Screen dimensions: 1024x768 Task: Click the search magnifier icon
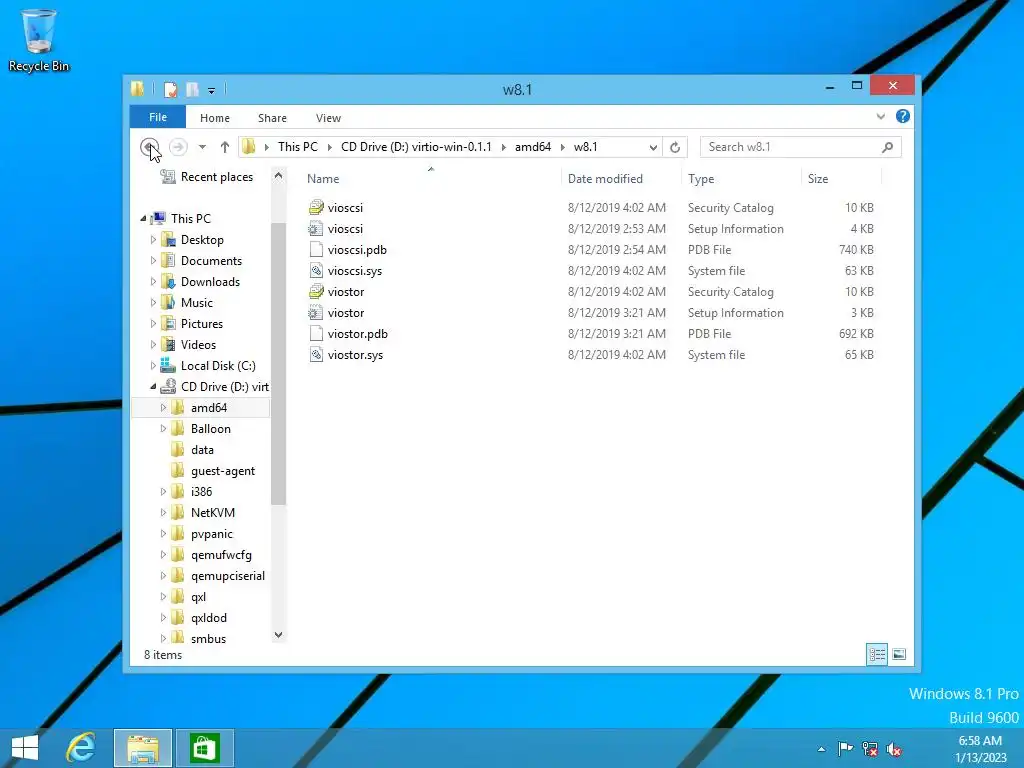click(887, 147)
